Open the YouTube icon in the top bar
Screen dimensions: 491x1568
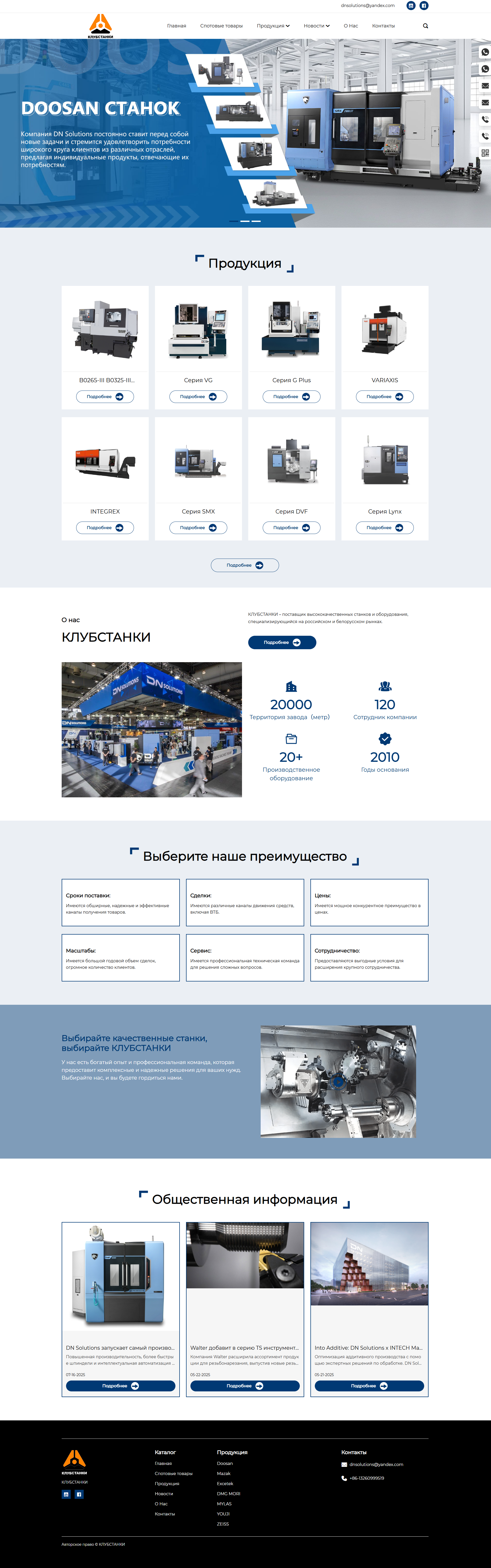(411, 5)
